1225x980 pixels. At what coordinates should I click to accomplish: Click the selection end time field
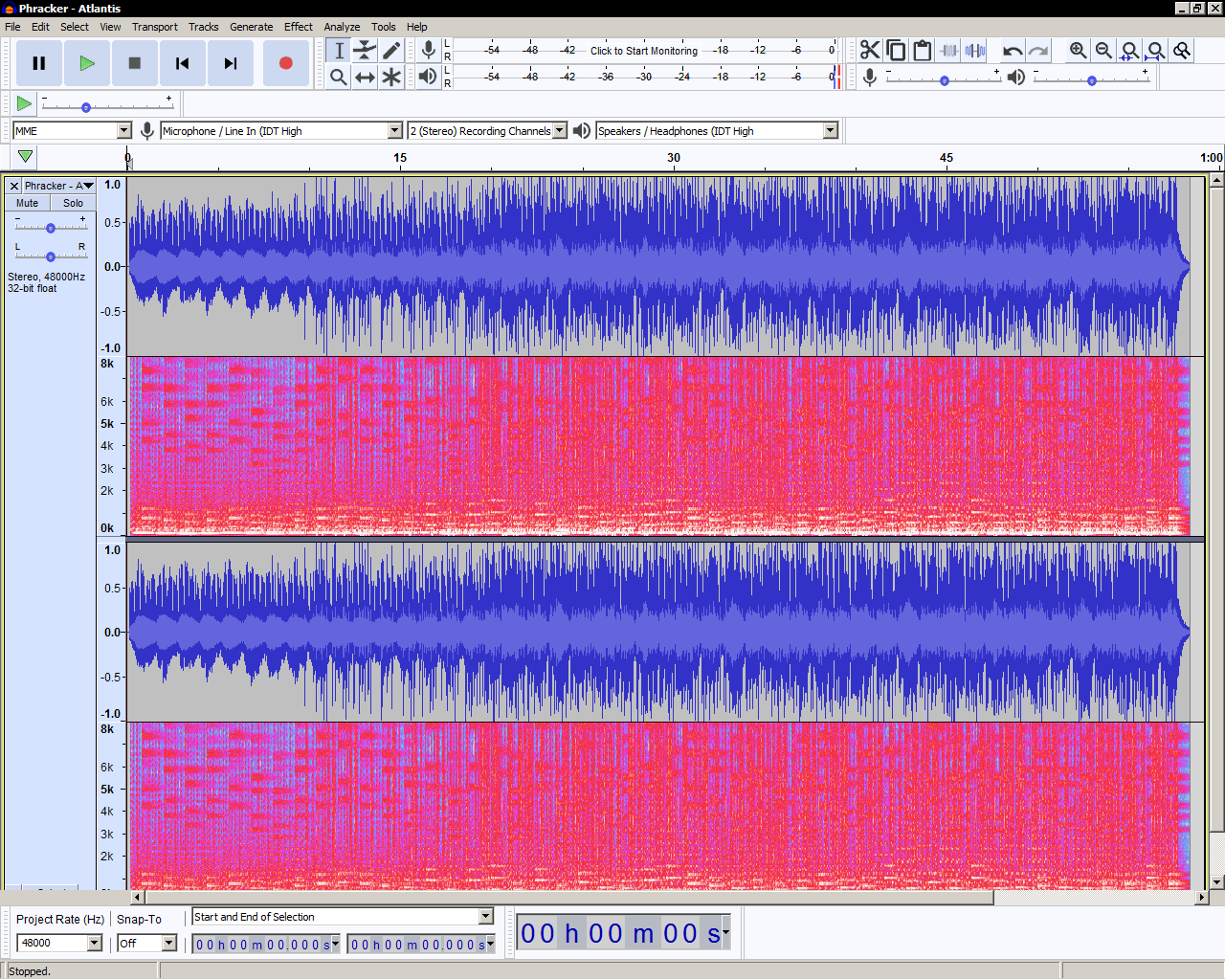[x=421, y=945]
